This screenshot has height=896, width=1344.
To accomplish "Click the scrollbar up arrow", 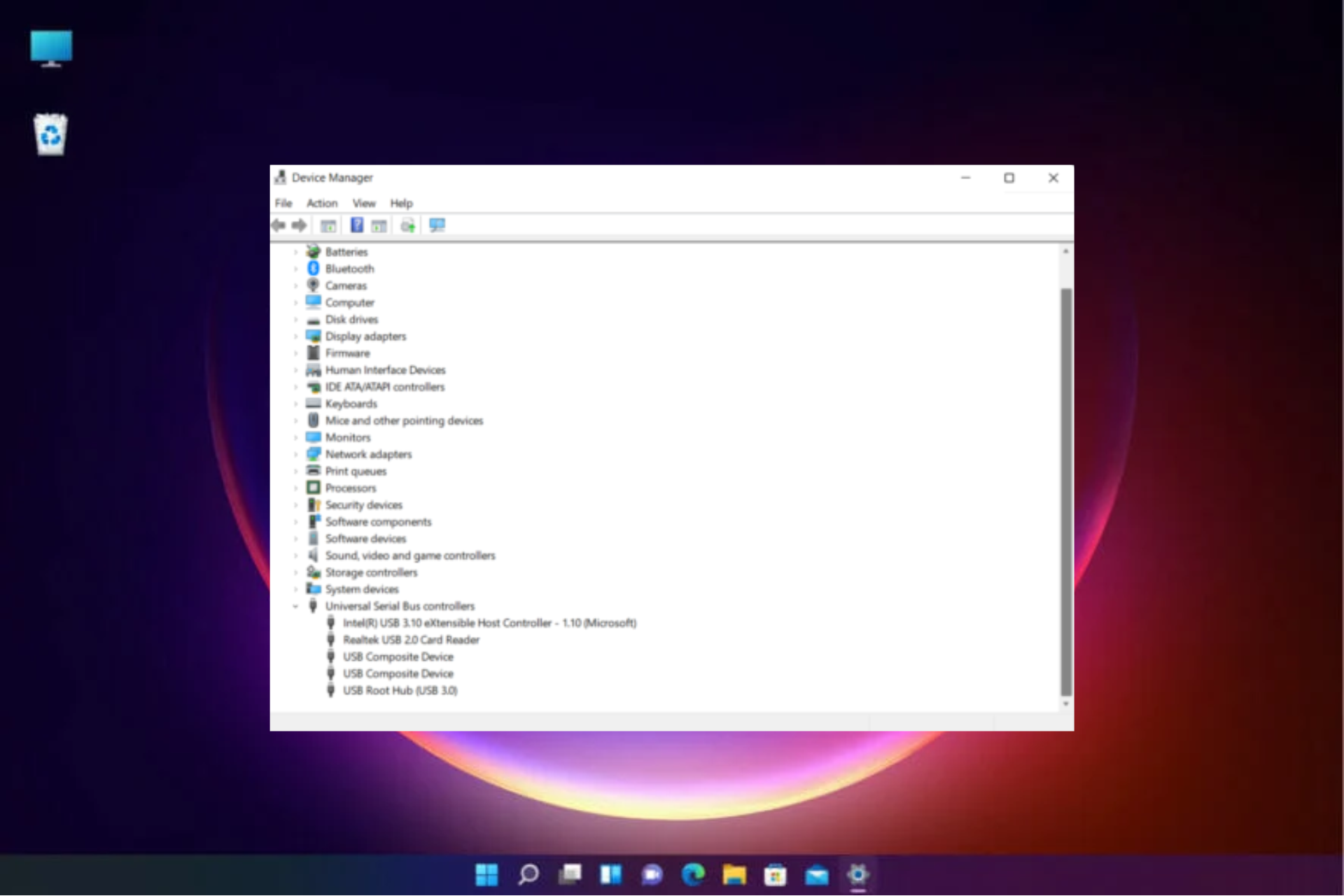I will point(1066,251).
